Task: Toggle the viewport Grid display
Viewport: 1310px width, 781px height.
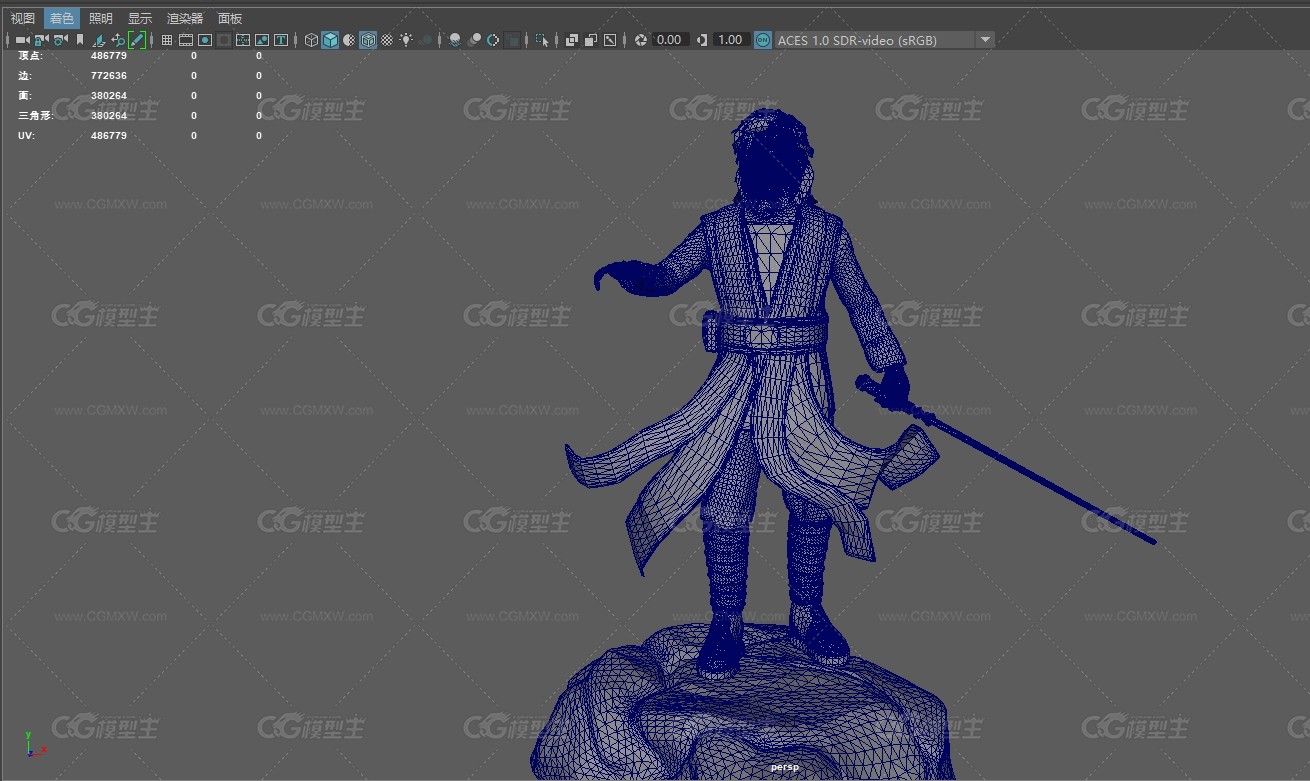Action: point(167,40)
